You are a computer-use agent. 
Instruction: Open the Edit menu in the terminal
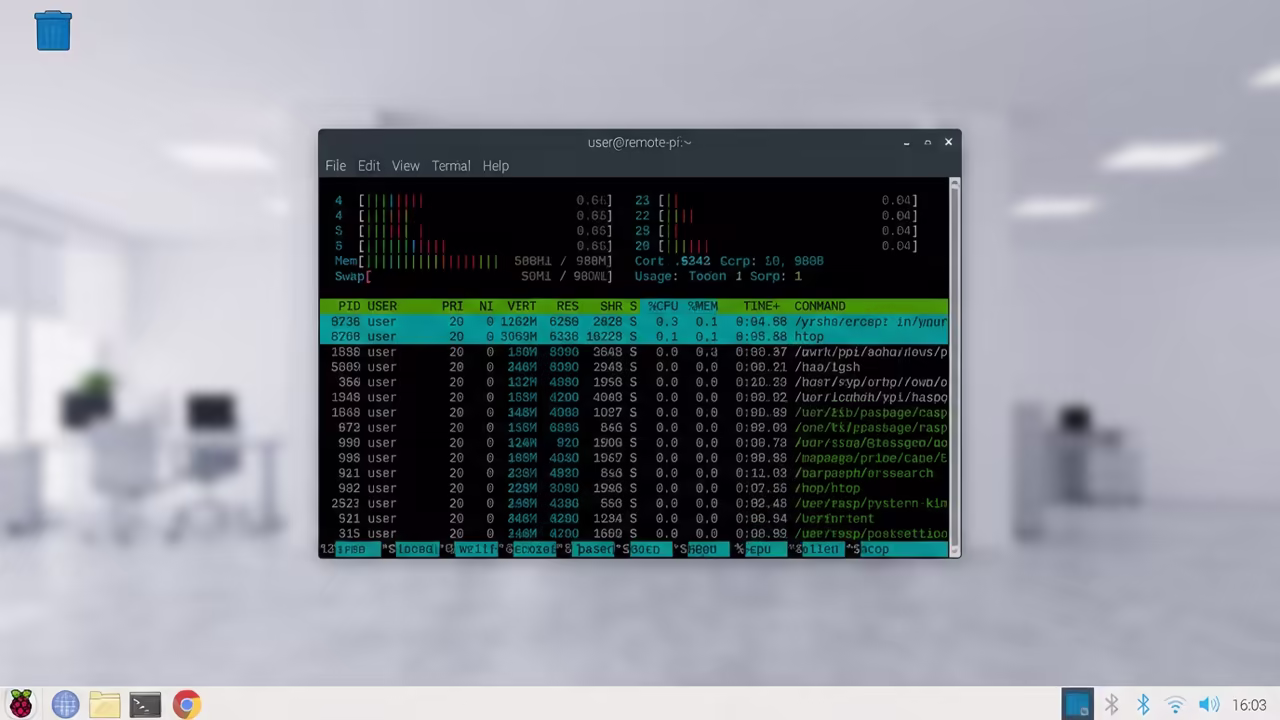point(369,166)
